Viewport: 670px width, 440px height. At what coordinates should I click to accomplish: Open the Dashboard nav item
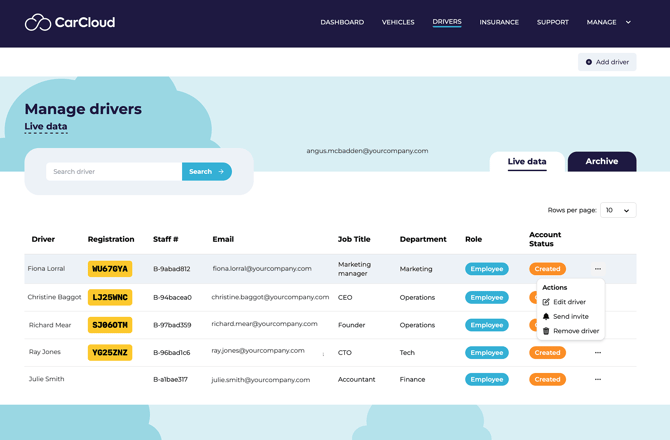[x=342, y=22]
